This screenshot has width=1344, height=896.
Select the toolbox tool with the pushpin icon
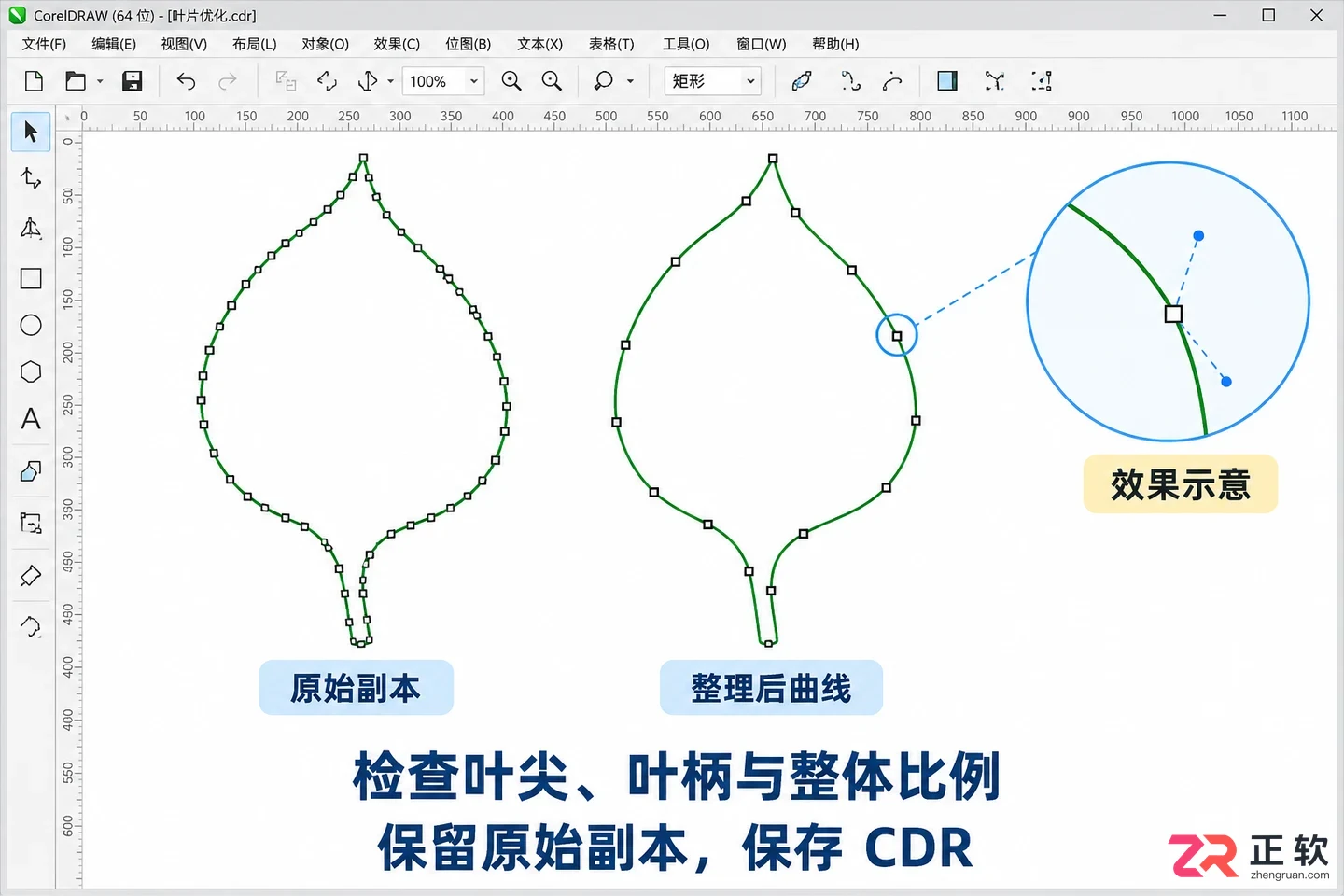(31, 576)
